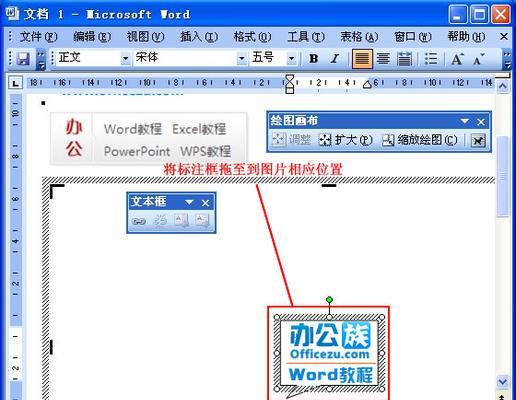This screenshot has height=400, width=516.
Task: Click the green rotation handle above callout
Action: point(329,300)
